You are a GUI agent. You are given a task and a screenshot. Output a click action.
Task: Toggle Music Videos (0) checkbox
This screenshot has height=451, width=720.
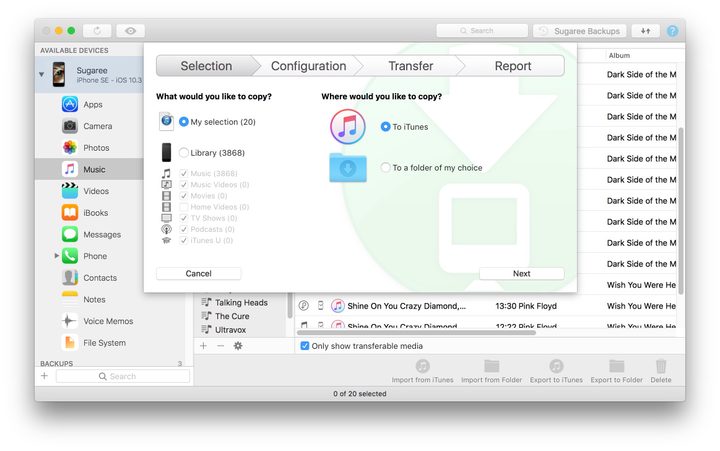tap(184, 184)
